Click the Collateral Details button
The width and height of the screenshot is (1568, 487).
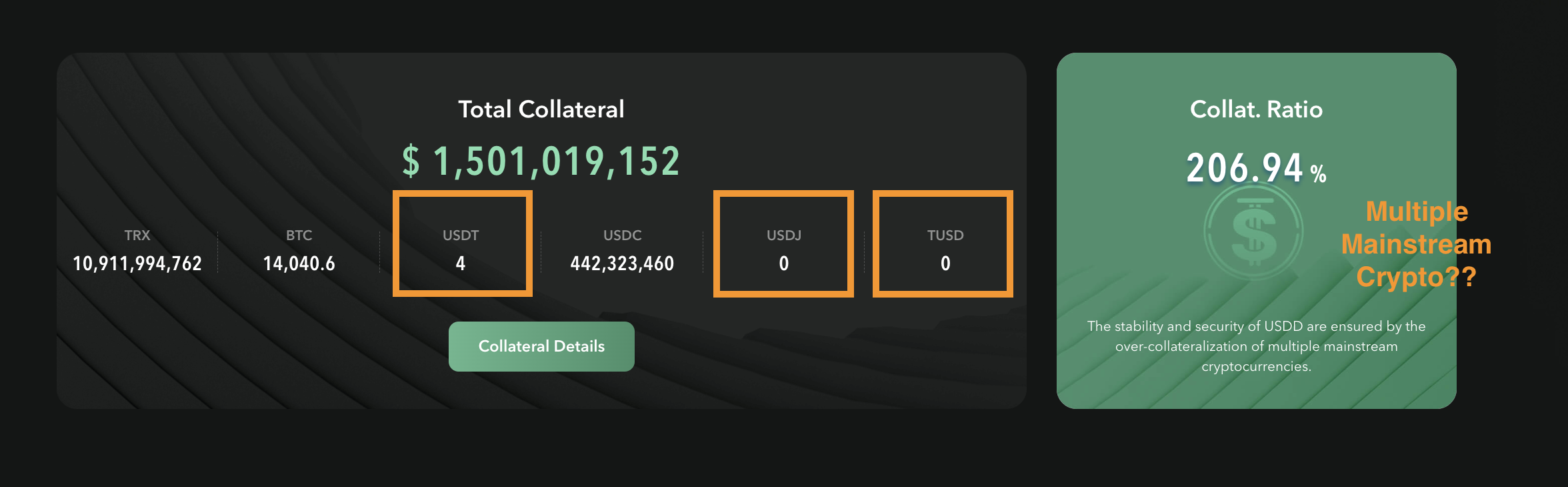coord(541,346)
